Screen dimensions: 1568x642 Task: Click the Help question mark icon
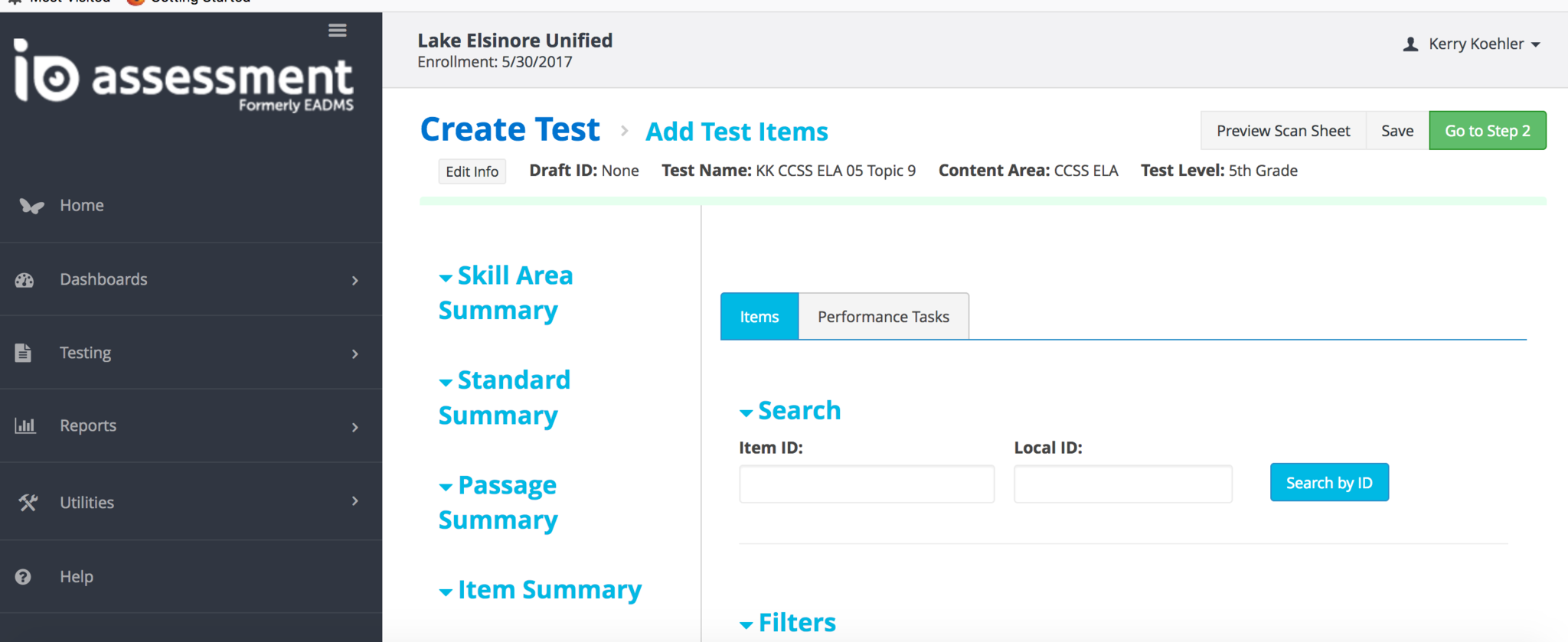pos(24,577)
